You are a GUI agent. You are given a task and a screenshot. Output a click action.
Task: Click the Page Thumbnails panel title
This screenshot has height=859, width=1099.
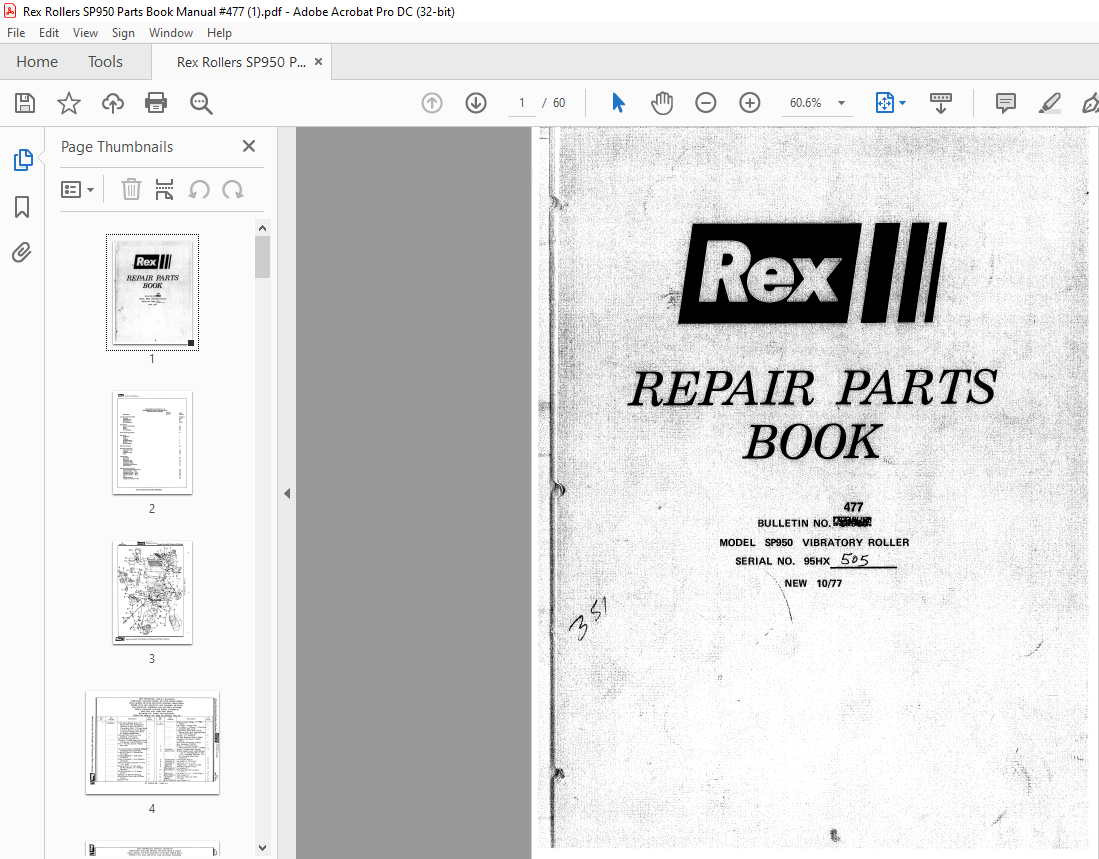point(117,146)
